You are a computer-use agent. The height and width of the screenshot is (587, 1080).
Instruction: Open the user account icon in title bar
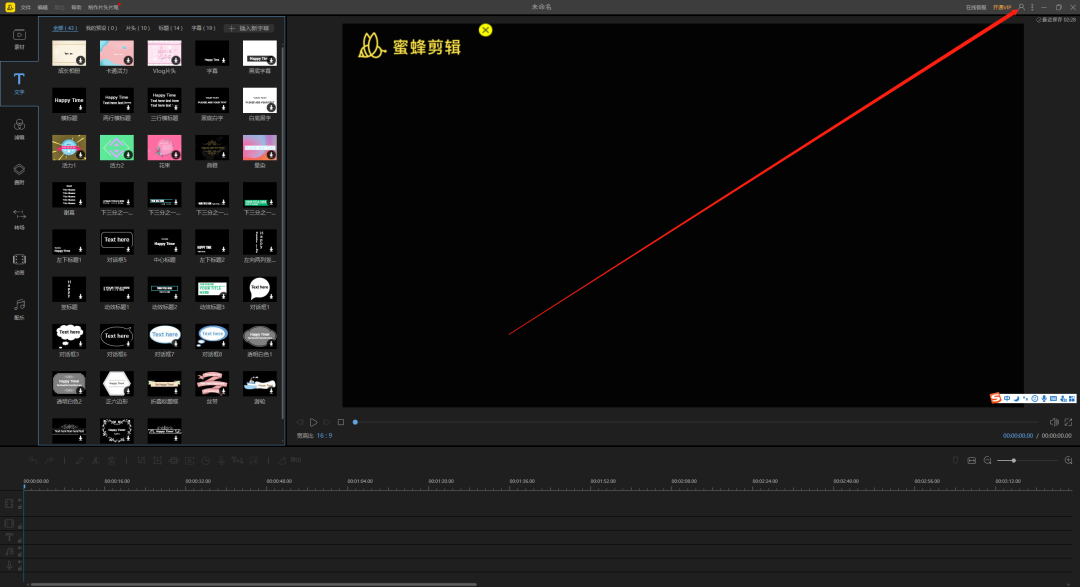point(1021,7)
